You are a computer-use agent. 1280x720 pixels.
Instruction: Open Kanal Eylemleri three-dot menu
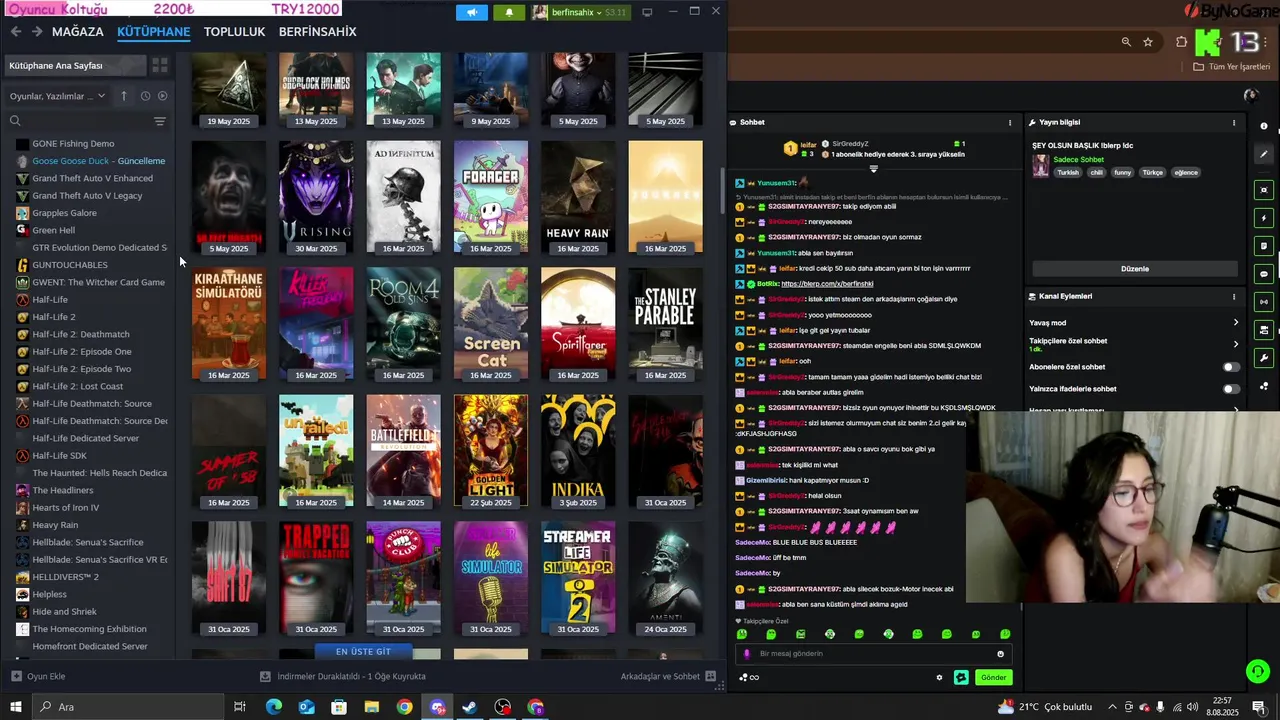pos(1234,296)
